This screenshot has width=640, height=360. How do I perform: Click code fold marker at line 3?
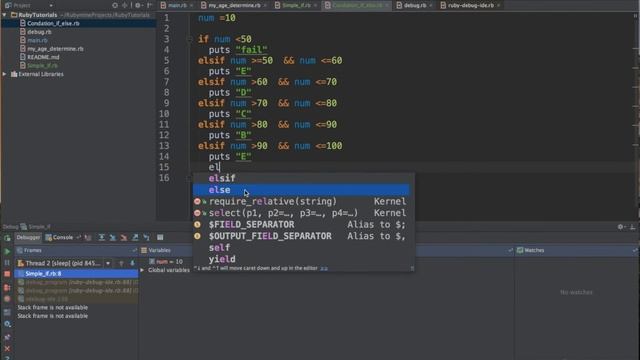tap(189, 39)
